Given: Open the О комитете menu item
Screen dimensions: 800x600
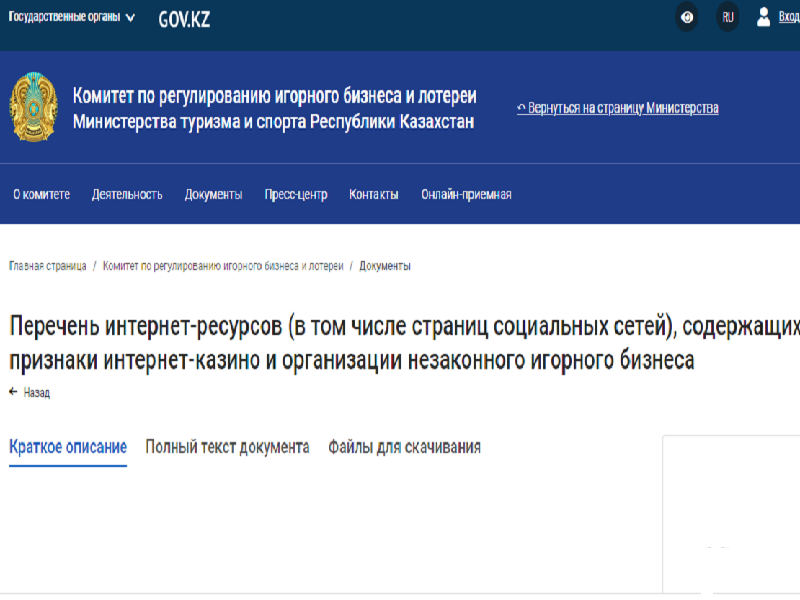Looking at the screenshot, I should pyautogui.click(x=40, y=194).
